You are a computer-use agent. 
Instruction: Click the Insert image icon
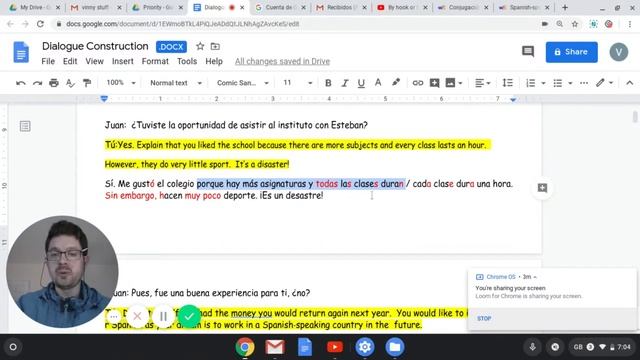[x=450, y=83]
